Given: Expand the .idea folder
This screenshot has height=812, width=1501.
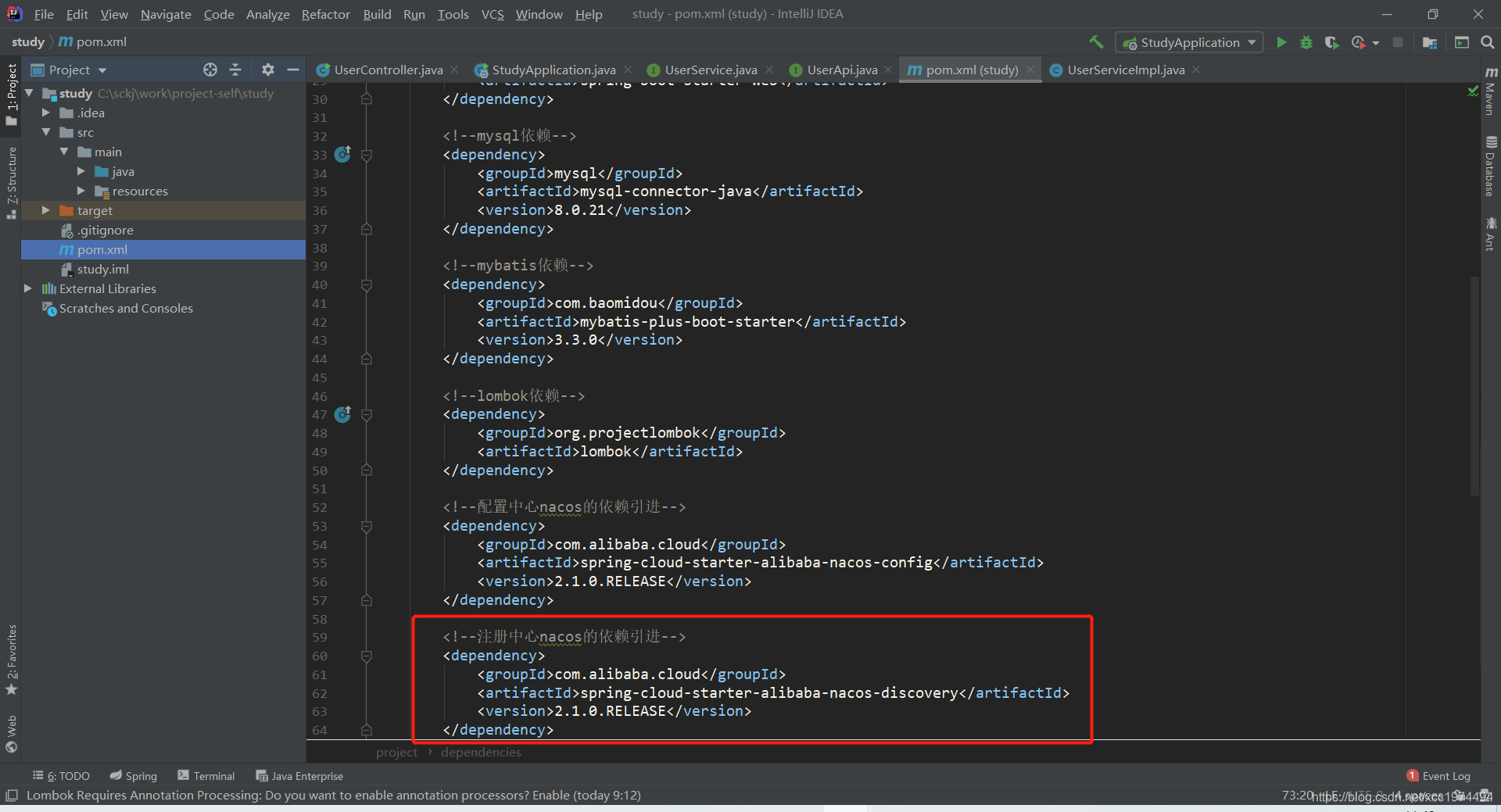Looking at the screenshot, I should coord(46,113).
